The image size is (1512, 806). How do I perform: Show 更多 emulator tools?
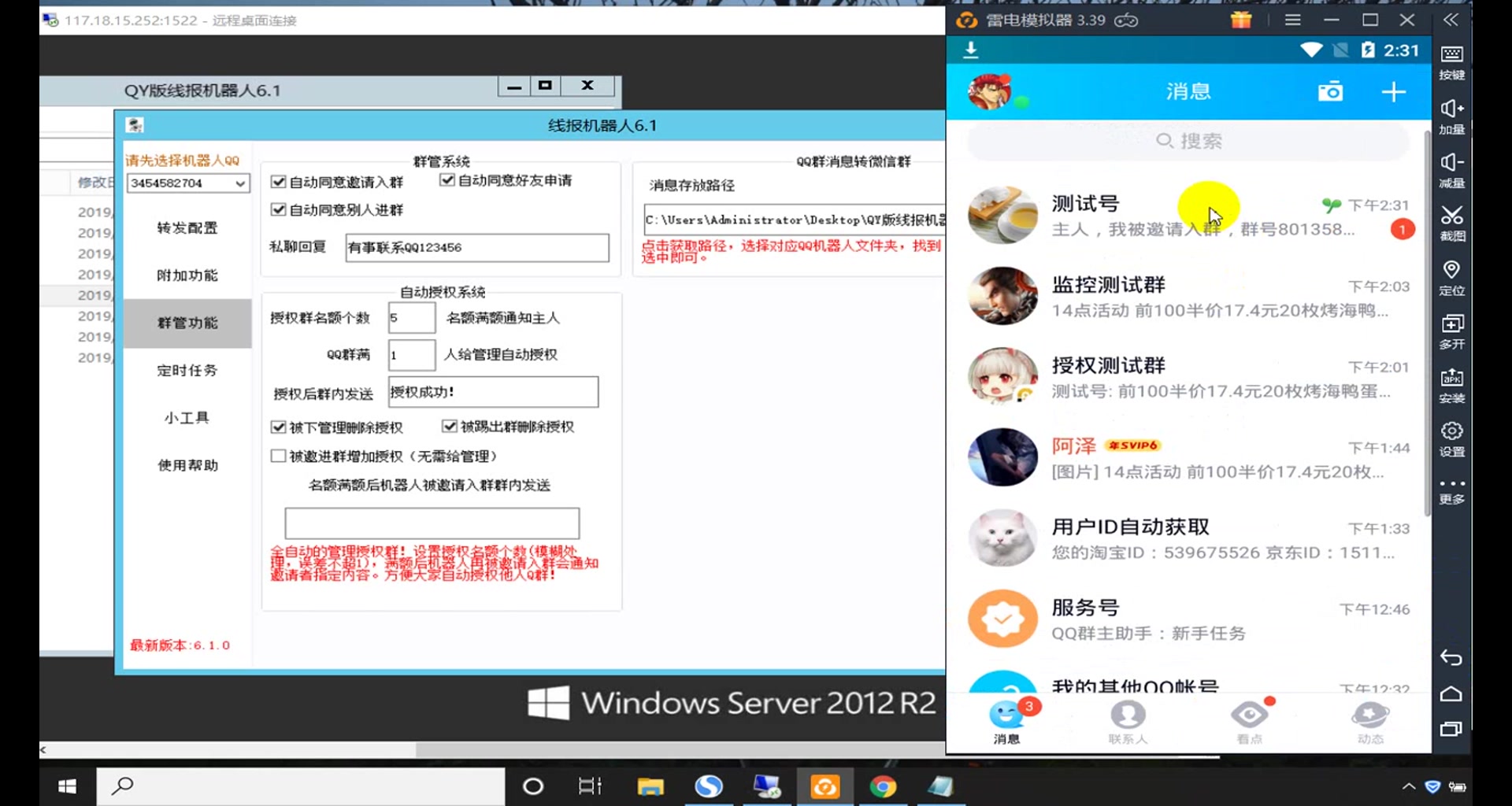point(1451,491)
